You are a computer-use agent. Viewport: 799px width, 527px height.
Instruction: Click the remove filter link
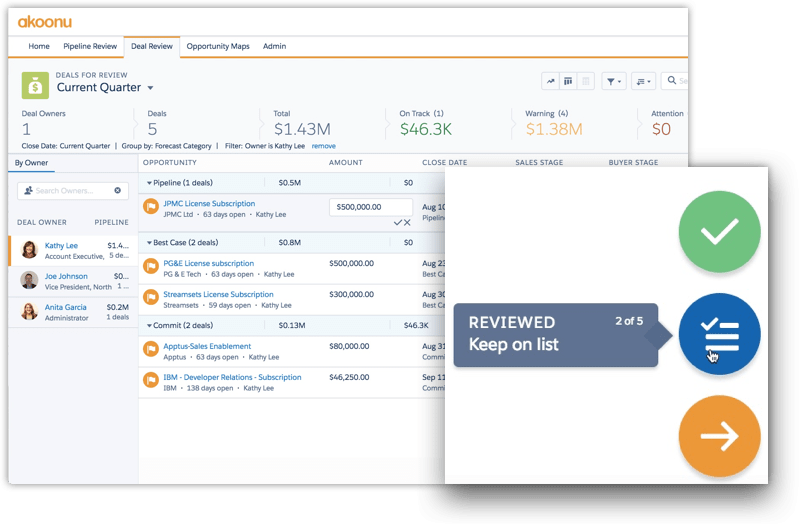point(324,146)
